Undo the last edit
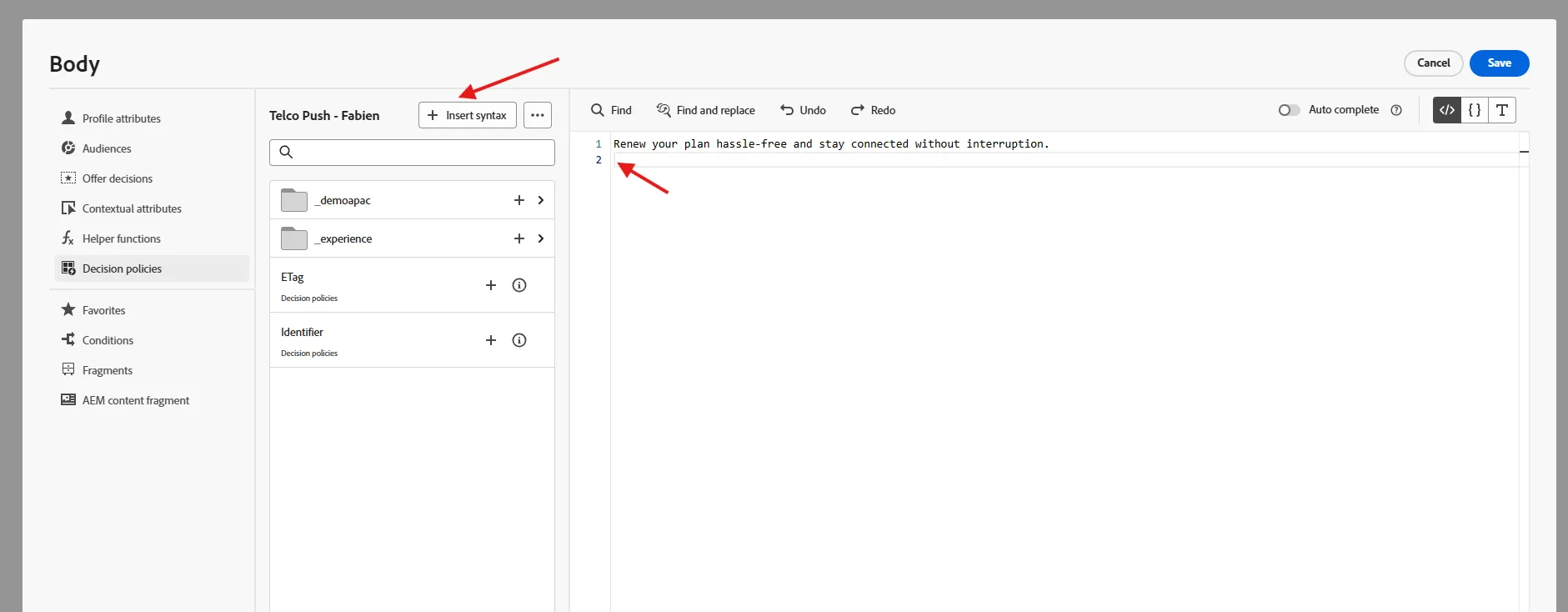 click(803, 110)
